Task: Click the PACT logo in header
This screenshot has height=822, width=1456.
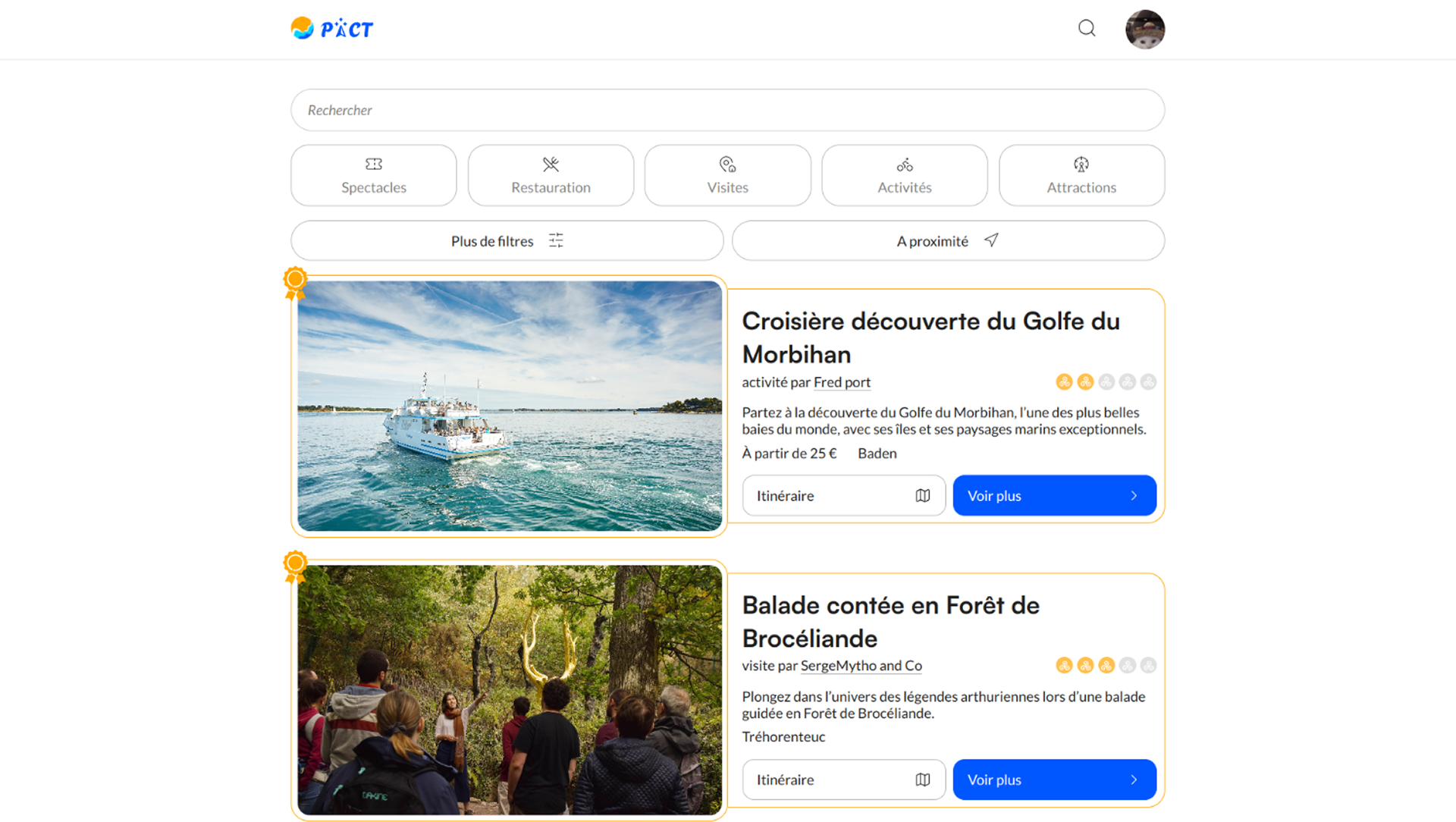Action: pyautogui.click(x=332, y=29)
